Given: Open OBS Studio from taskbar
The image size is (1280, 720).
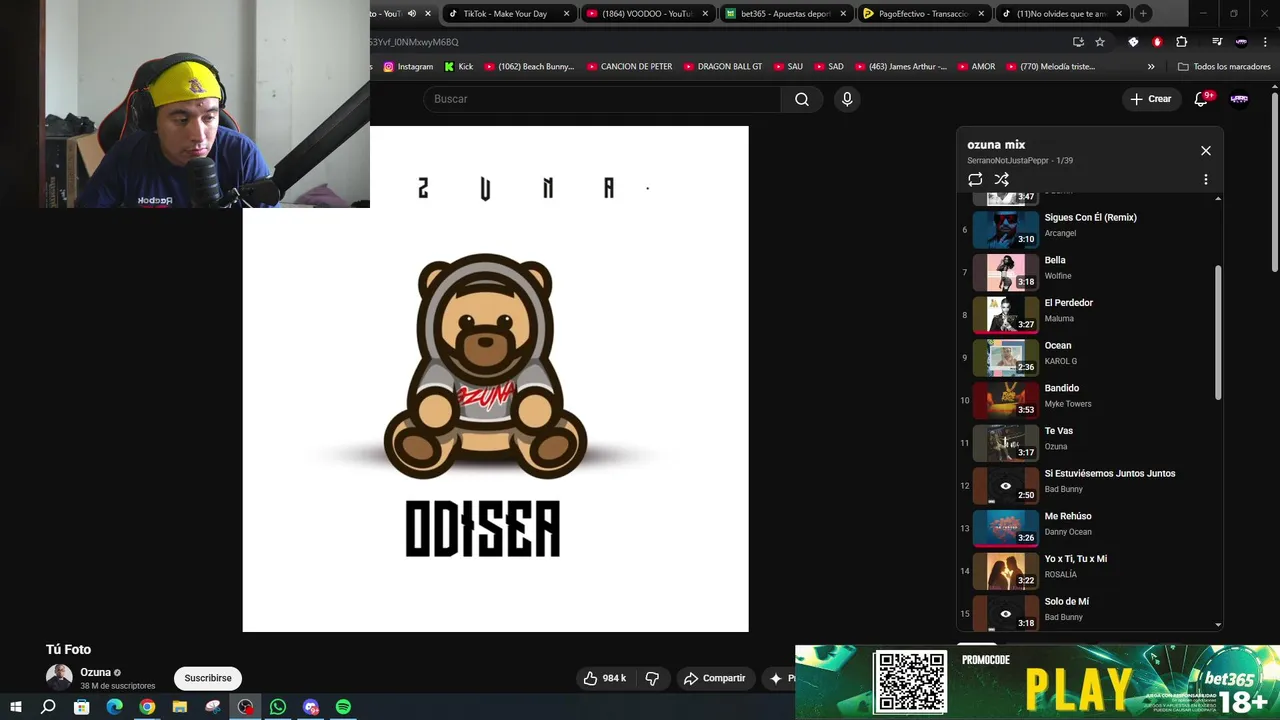Looking at the screenshot, I should [245, 707].
